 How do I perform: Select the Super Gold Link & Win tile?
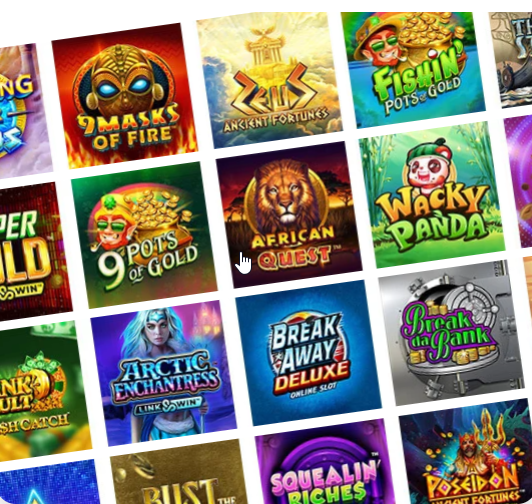coord(34,251)
